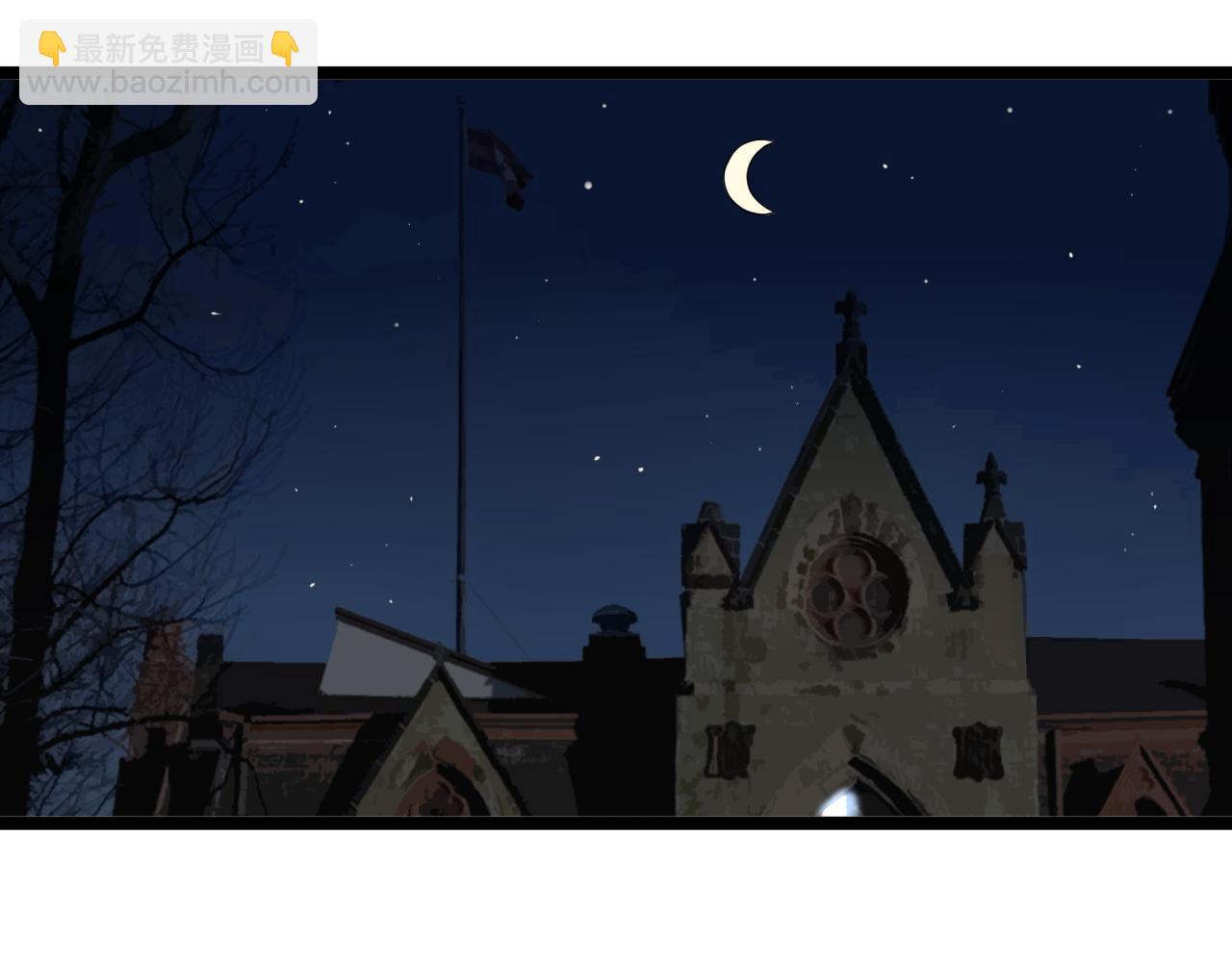
Task: Click the crescent moon in the sky
Action: pos(745,177)
